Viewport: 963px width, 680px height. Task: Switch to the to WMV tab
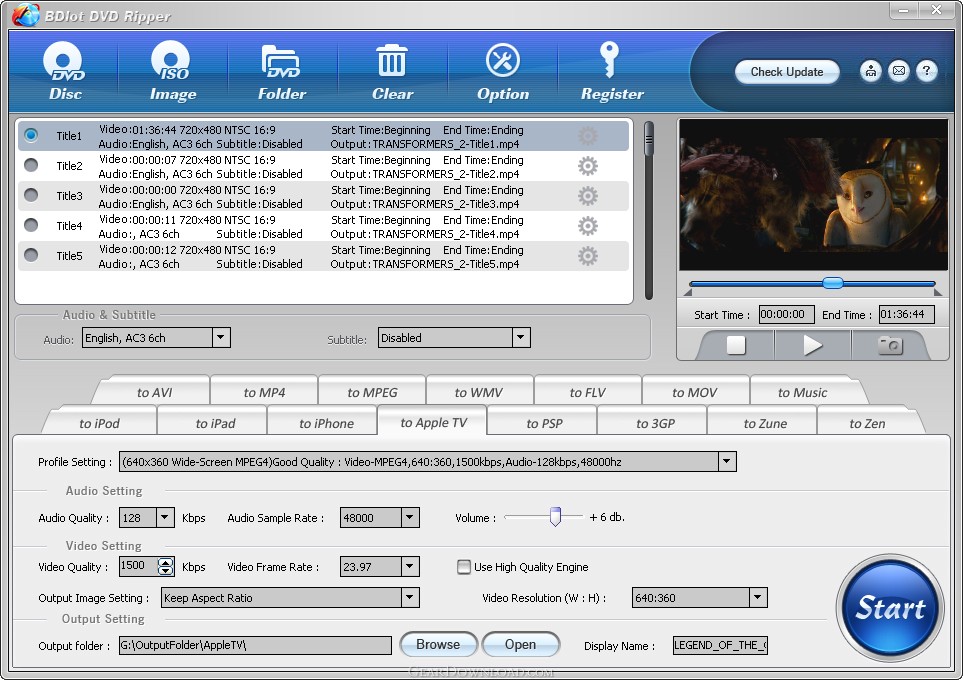pos(479,393)
